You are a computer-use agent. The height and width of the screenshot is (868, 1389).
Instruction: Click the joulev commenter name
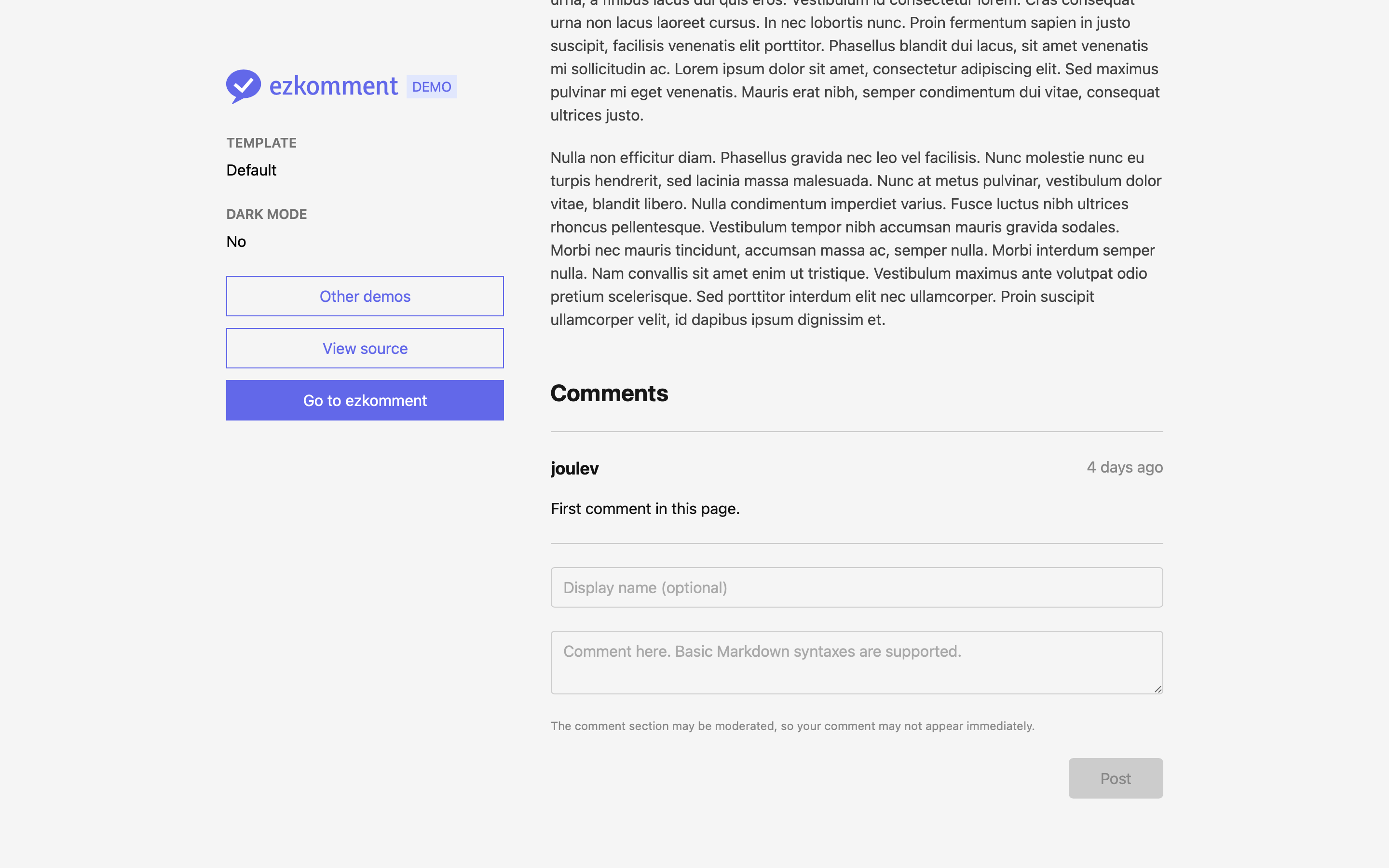point(574,468)
